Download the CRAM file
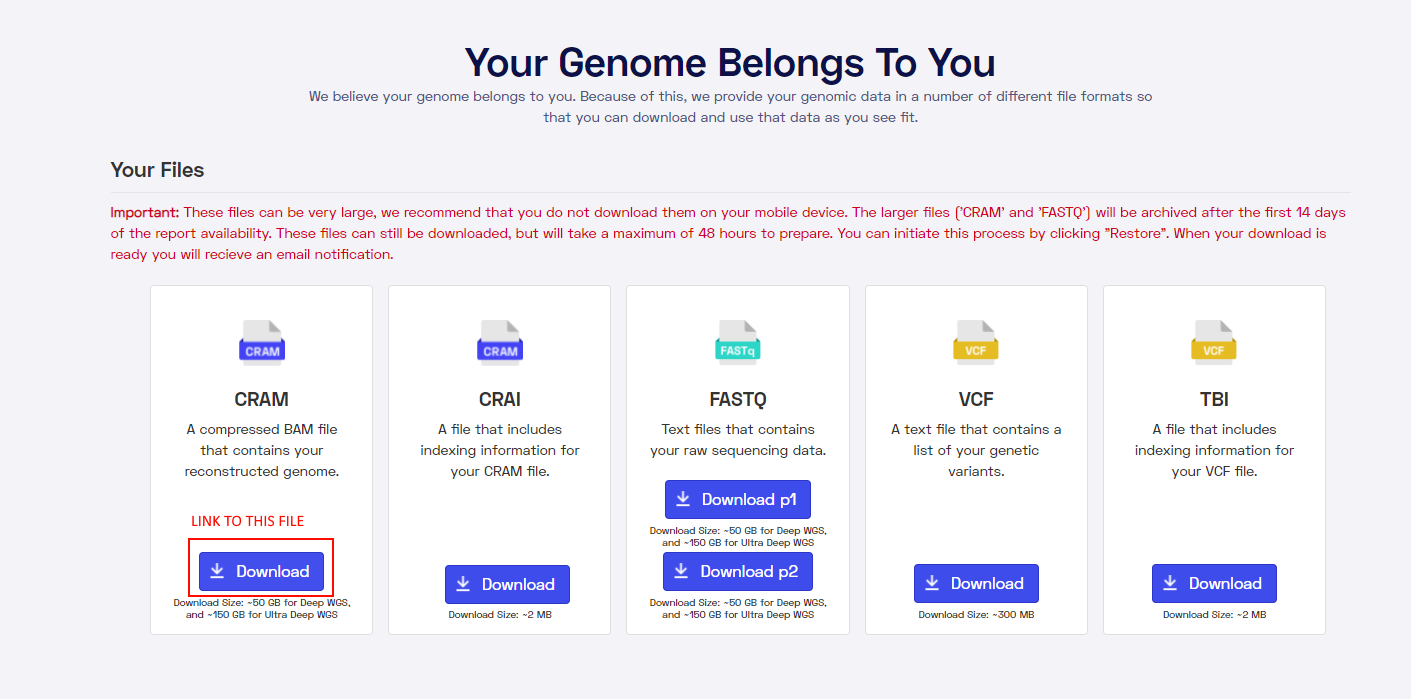Screen dimensions: 1411x699 tap(261, 571)
